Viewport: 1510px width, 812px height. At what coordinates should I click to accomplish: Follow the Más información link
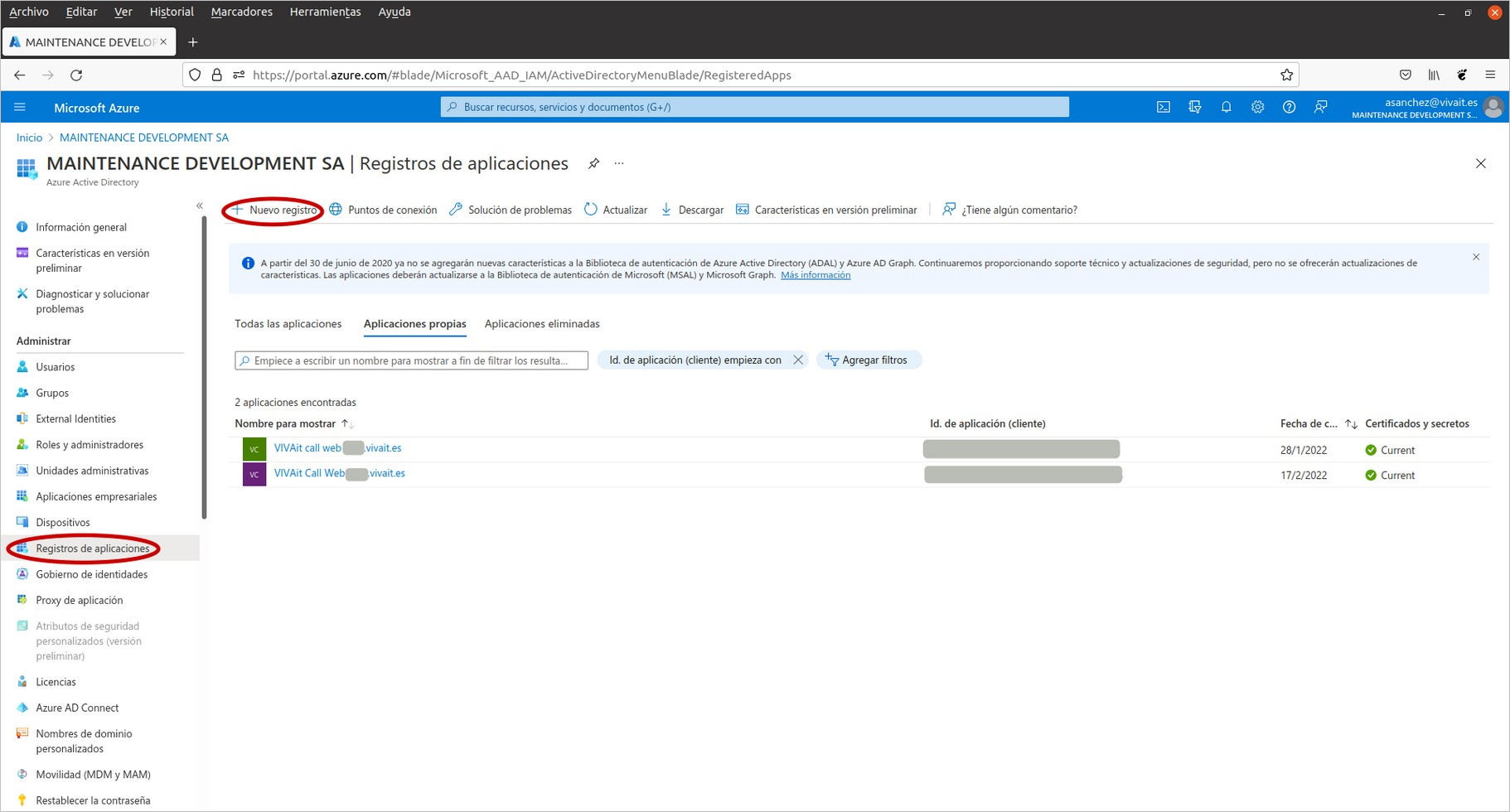click(815, 275)
